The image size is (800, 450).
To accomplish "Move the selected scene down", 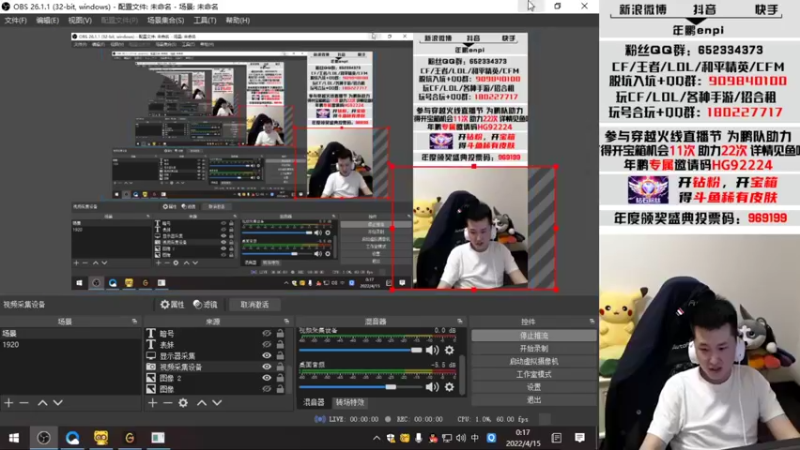I will (58, 403).
